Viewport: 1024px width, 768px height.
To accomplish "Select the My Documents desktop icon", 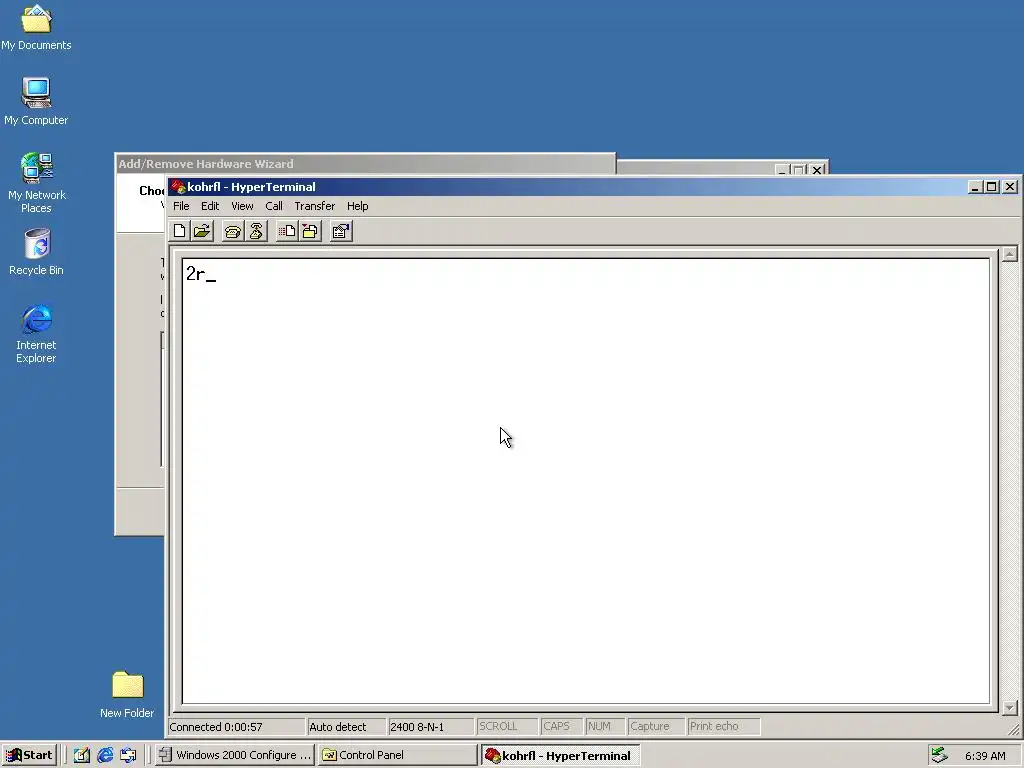I will tap(36, 28).
